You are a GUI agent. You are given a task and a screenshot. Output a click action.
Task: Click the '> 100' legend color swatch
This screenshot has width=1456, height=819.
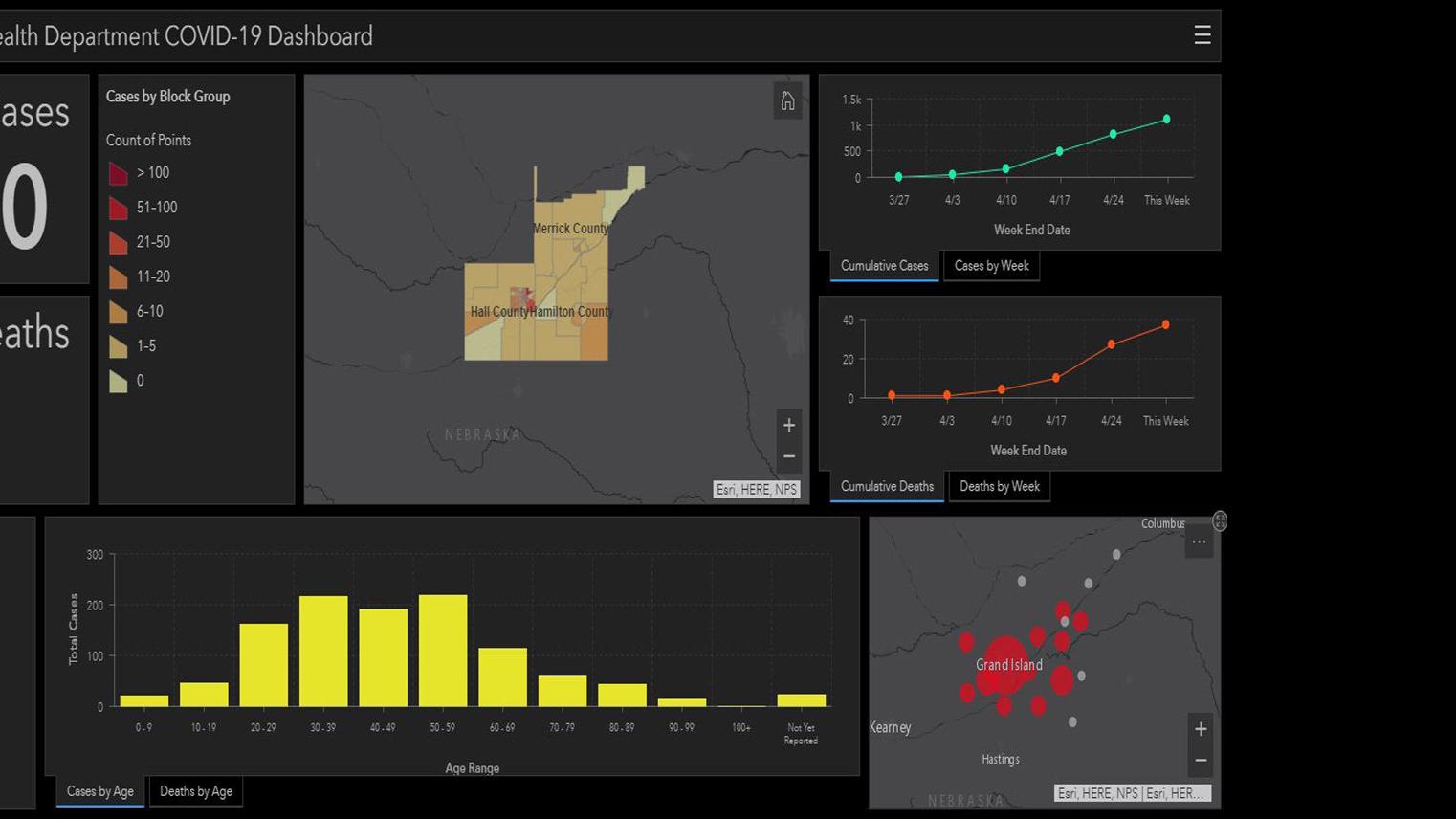pos(119,173)
